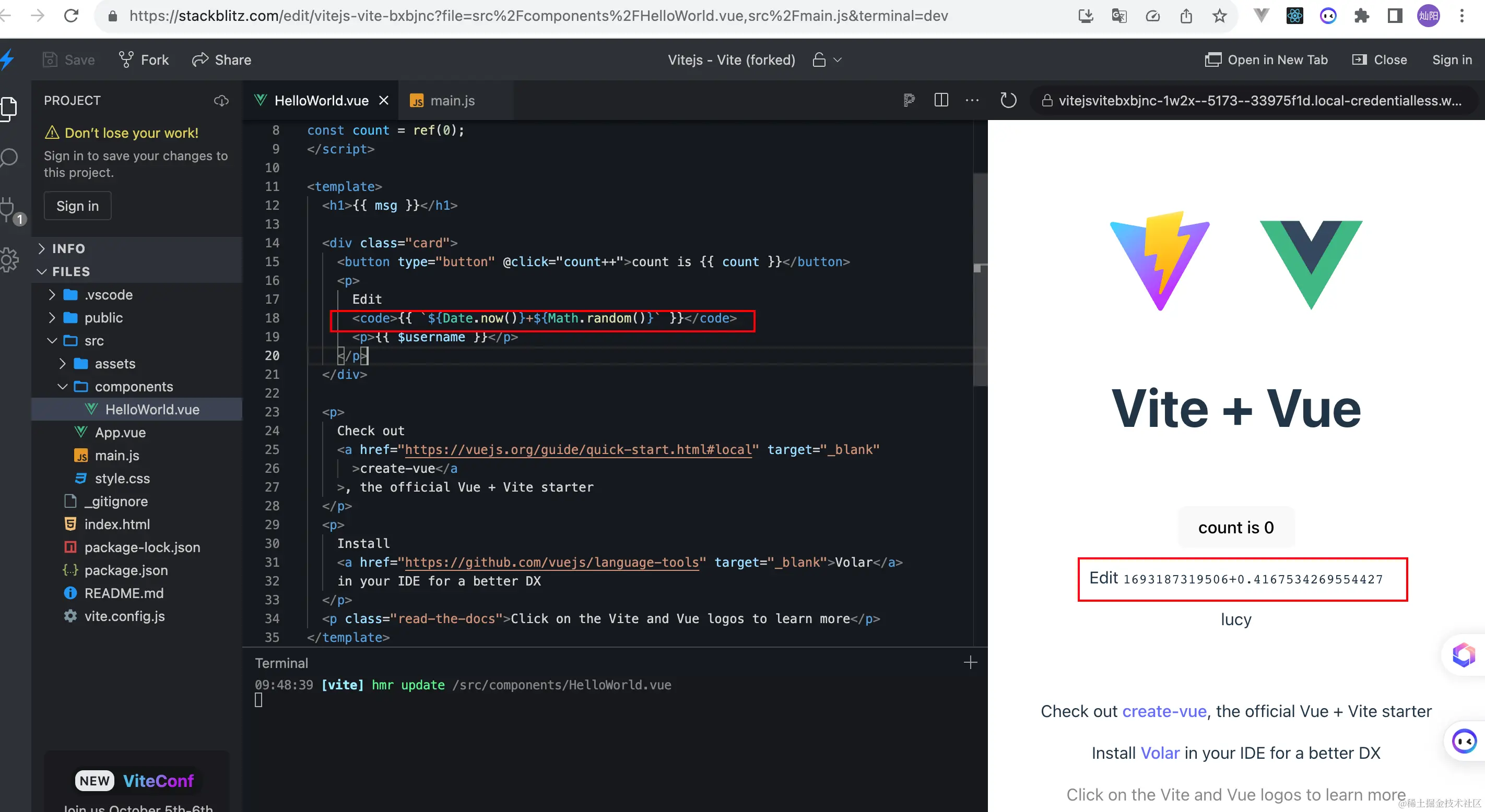Open the create-vue link in preview
Viewport: 1485px width, 812px height.
pyautogui.click(x=1164, y=711)
